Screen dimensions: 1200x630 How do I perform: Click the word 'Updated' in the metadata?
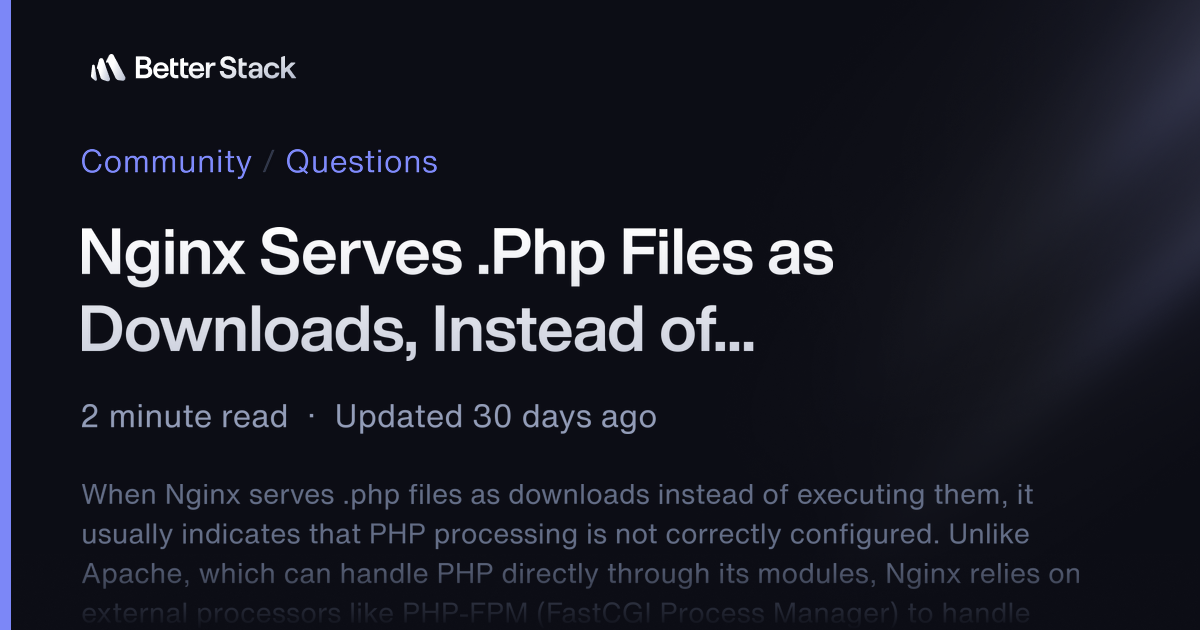coord(398,417)
